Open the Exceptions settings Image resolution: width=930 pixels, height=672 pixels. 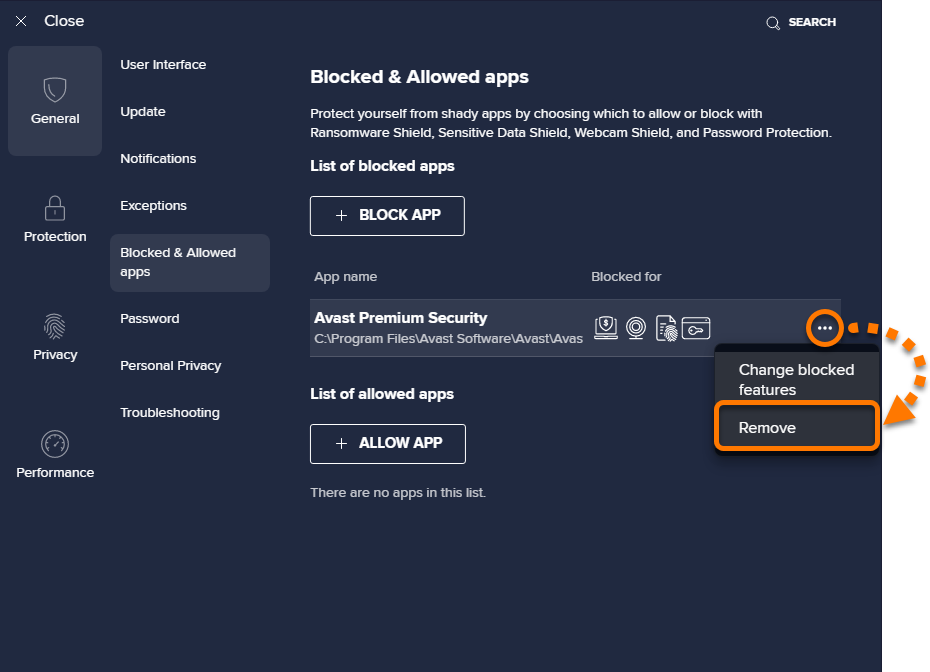pyautogui.click(x=153, y=205)
